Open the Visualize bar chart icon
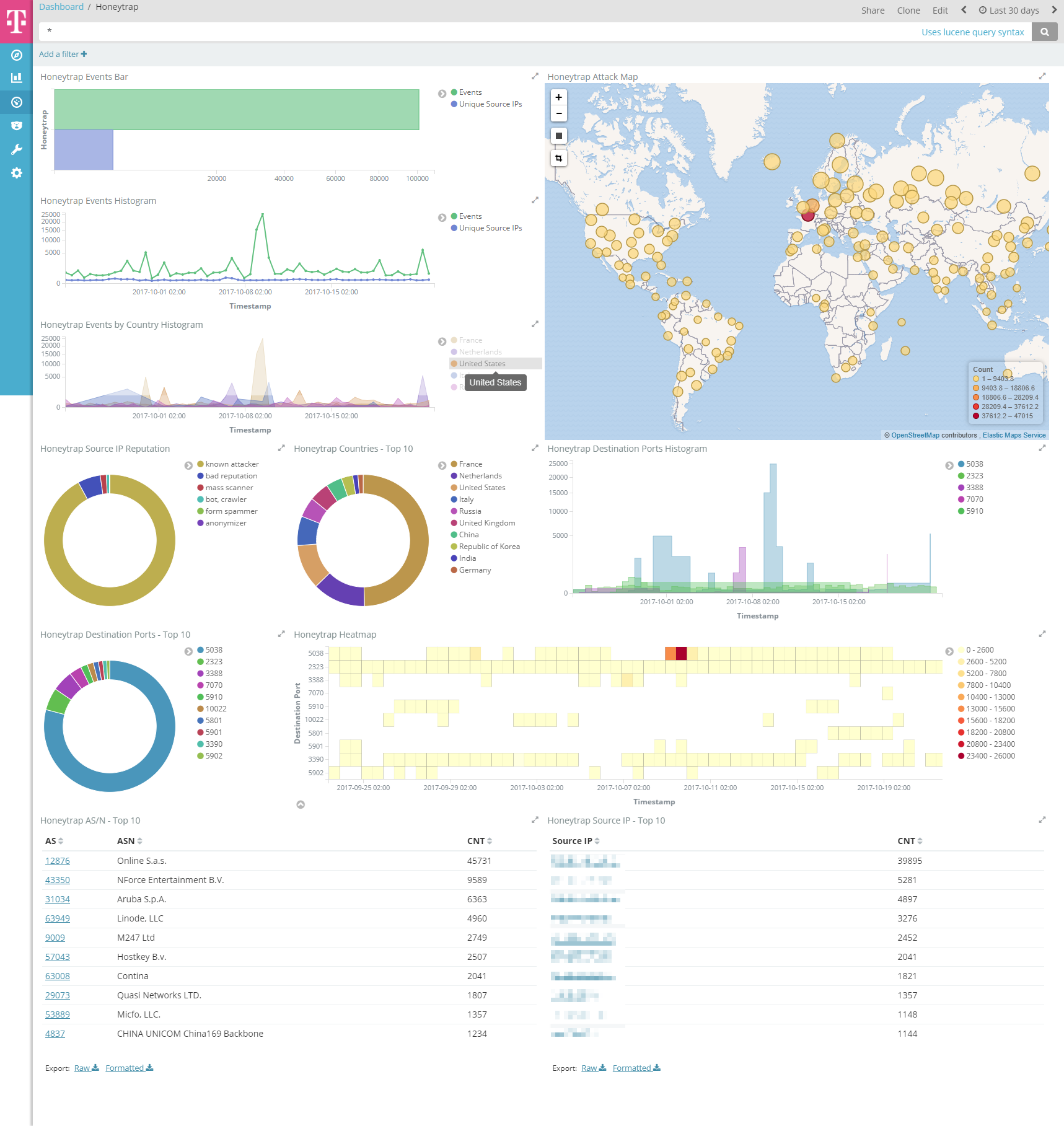Screen dimensions: 1064x1126 (x=17, y=78)
